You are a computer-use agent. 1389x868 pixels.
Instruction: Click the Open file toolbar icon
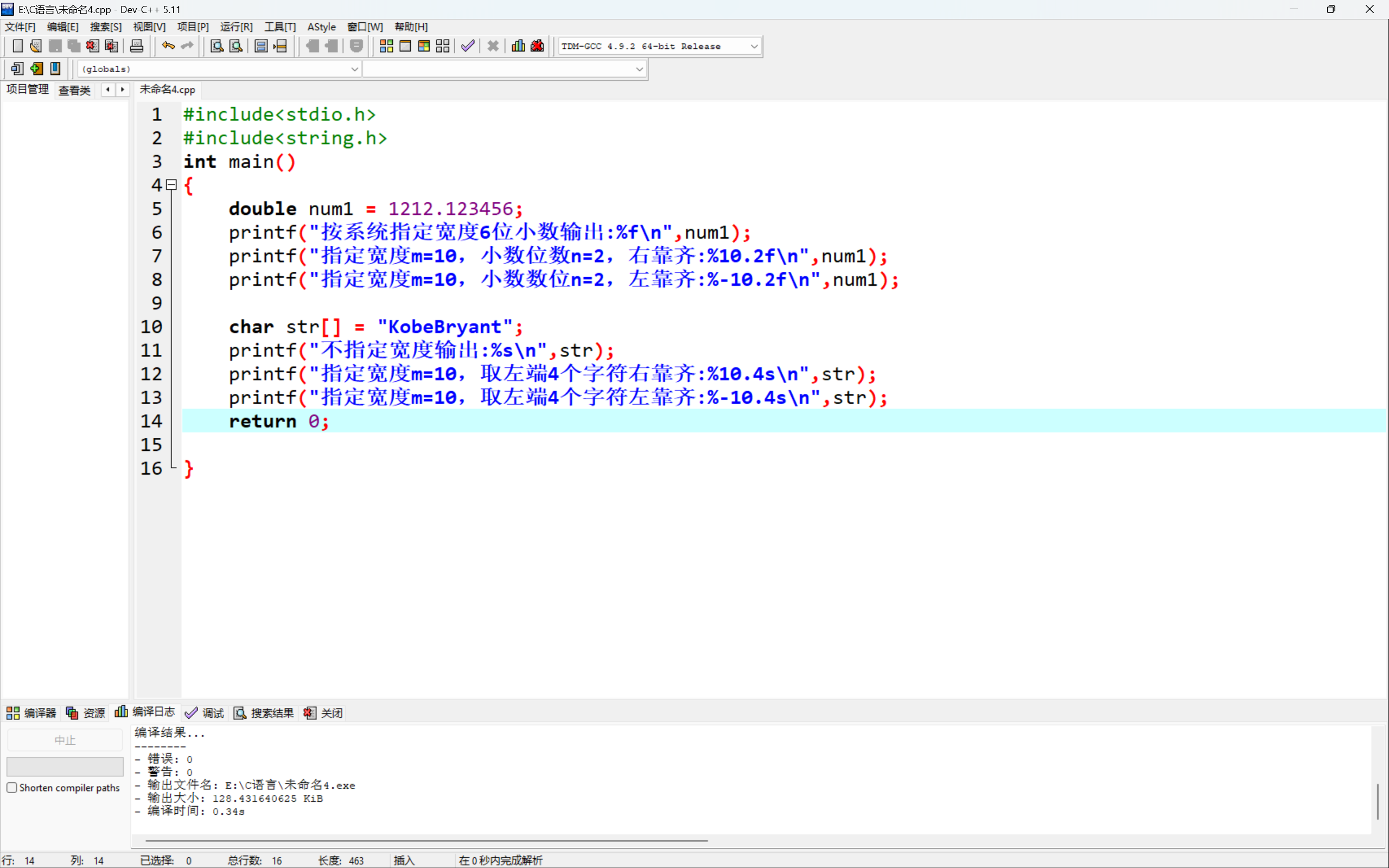pos(36,46)
